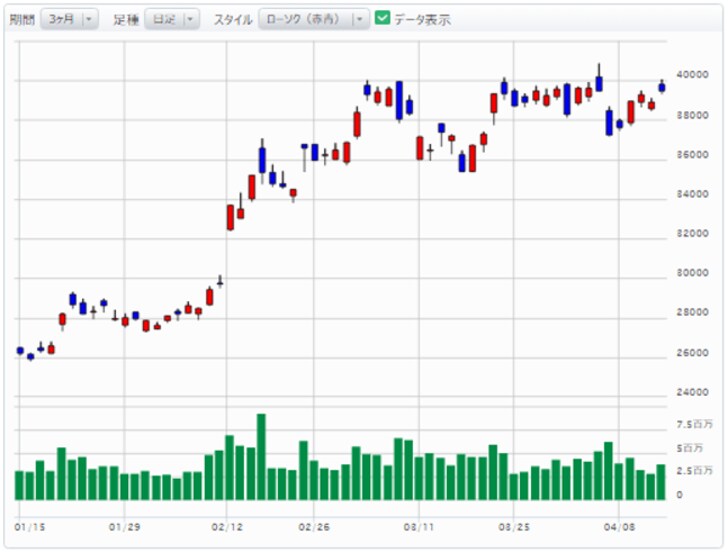Click the 24000 price axis label

(690, 392)
